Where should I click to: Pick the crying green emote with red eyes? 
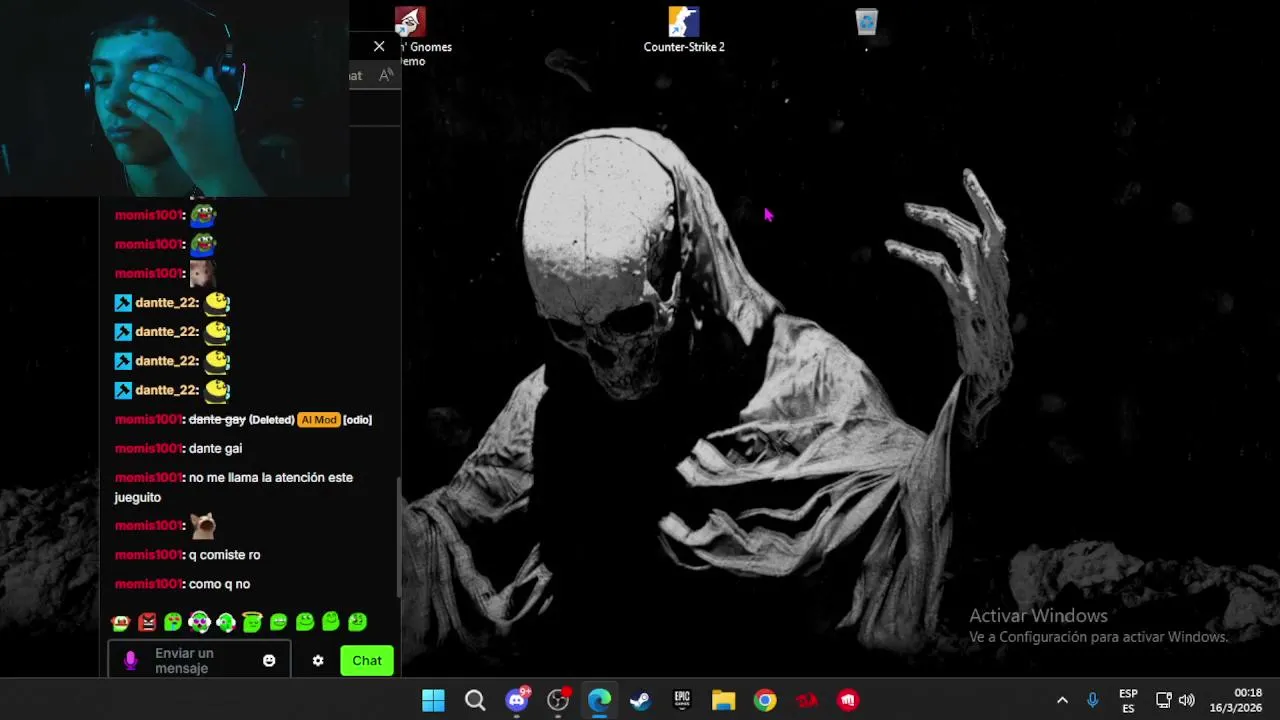173,622
